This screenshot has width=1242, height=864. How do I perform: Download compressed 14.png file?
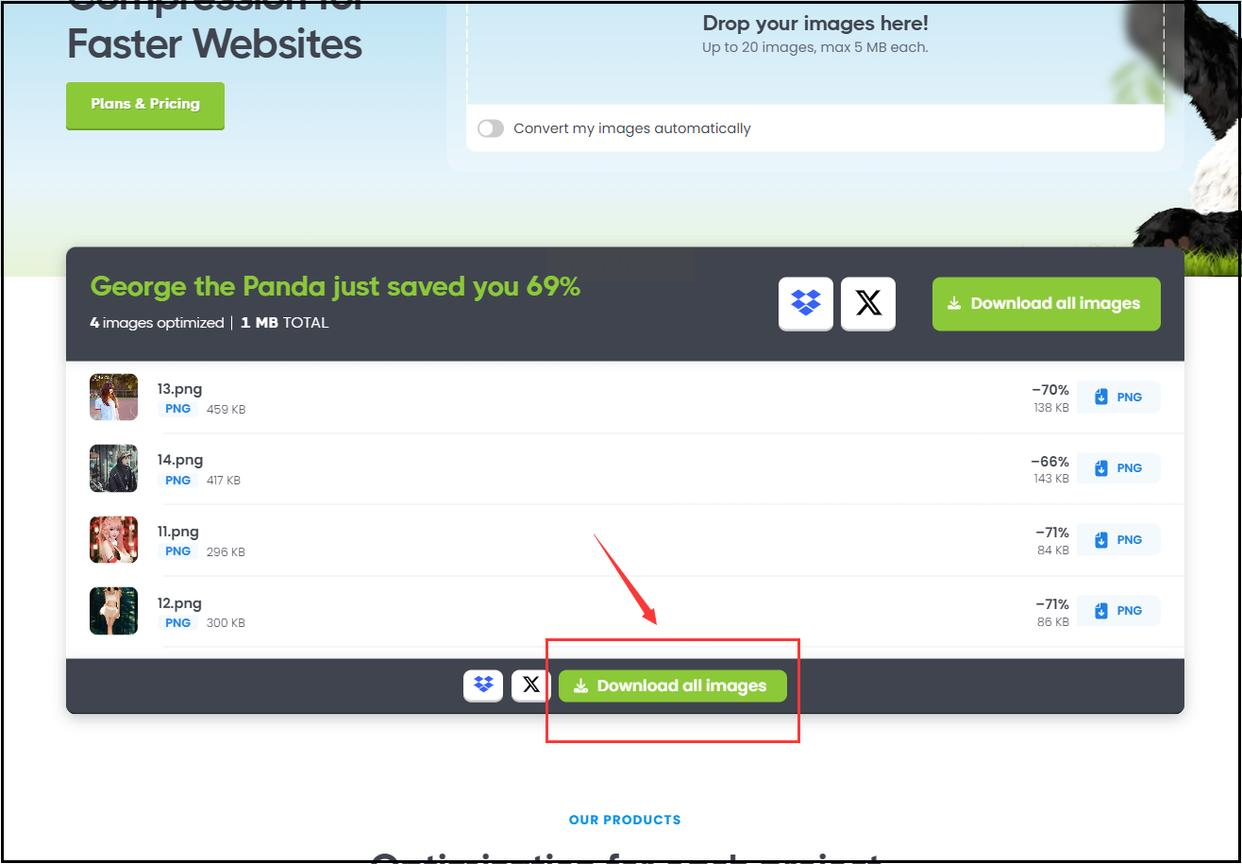coord(1118,468)
